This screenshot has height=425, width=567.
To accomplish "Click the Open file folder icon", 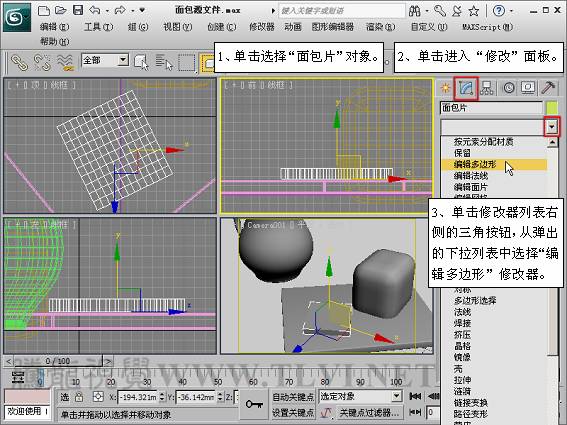I will [x=61, y=10].
